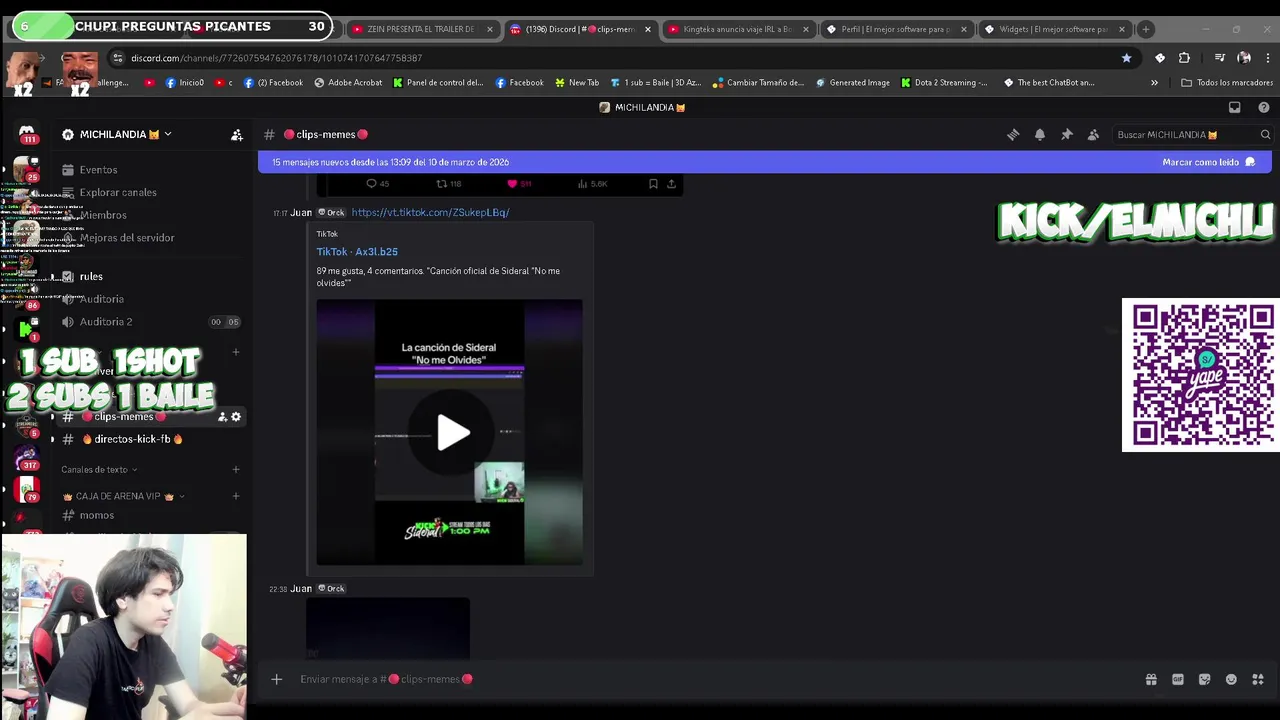Open Eventos in server sidebar

point(98,170)
